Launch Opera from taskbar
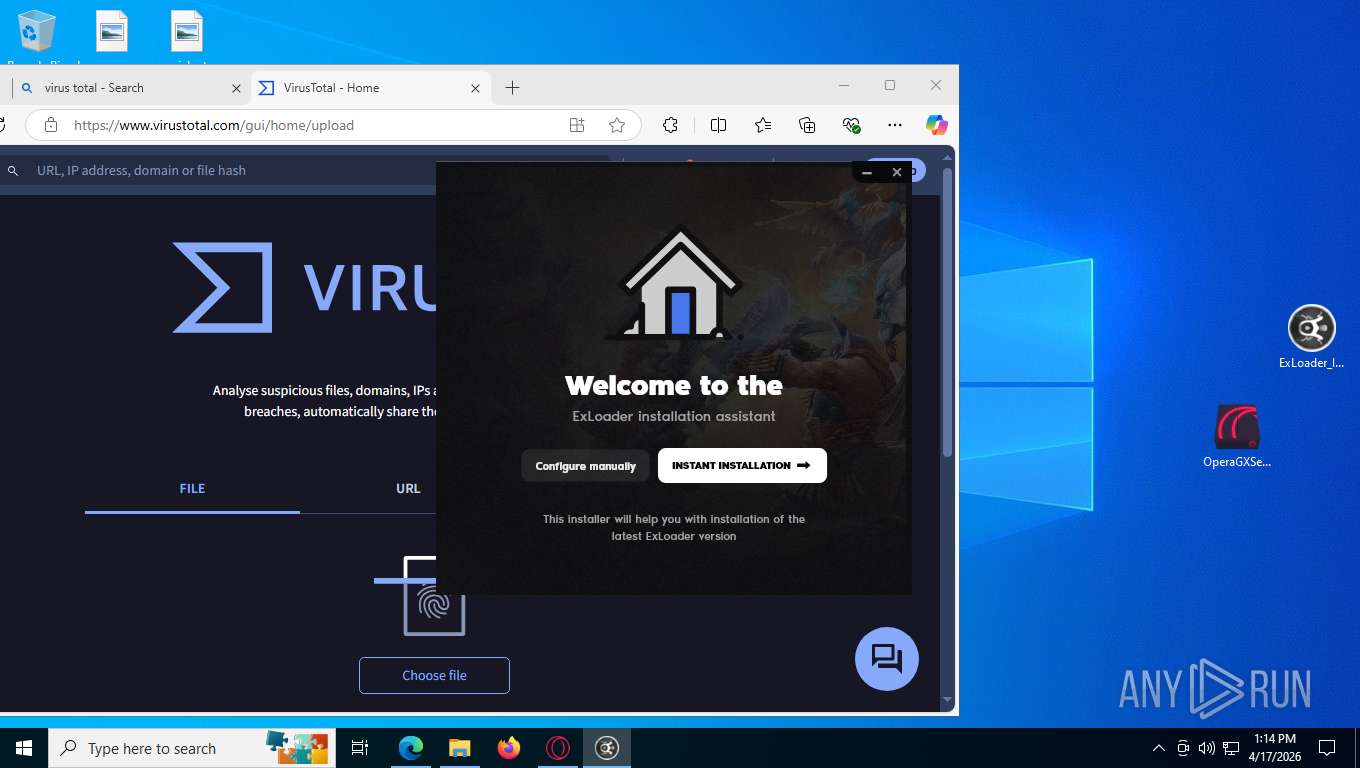Image resolution: width=1360 pixels, height=768 pixels. pyautogui.click(x=558, y=748)
